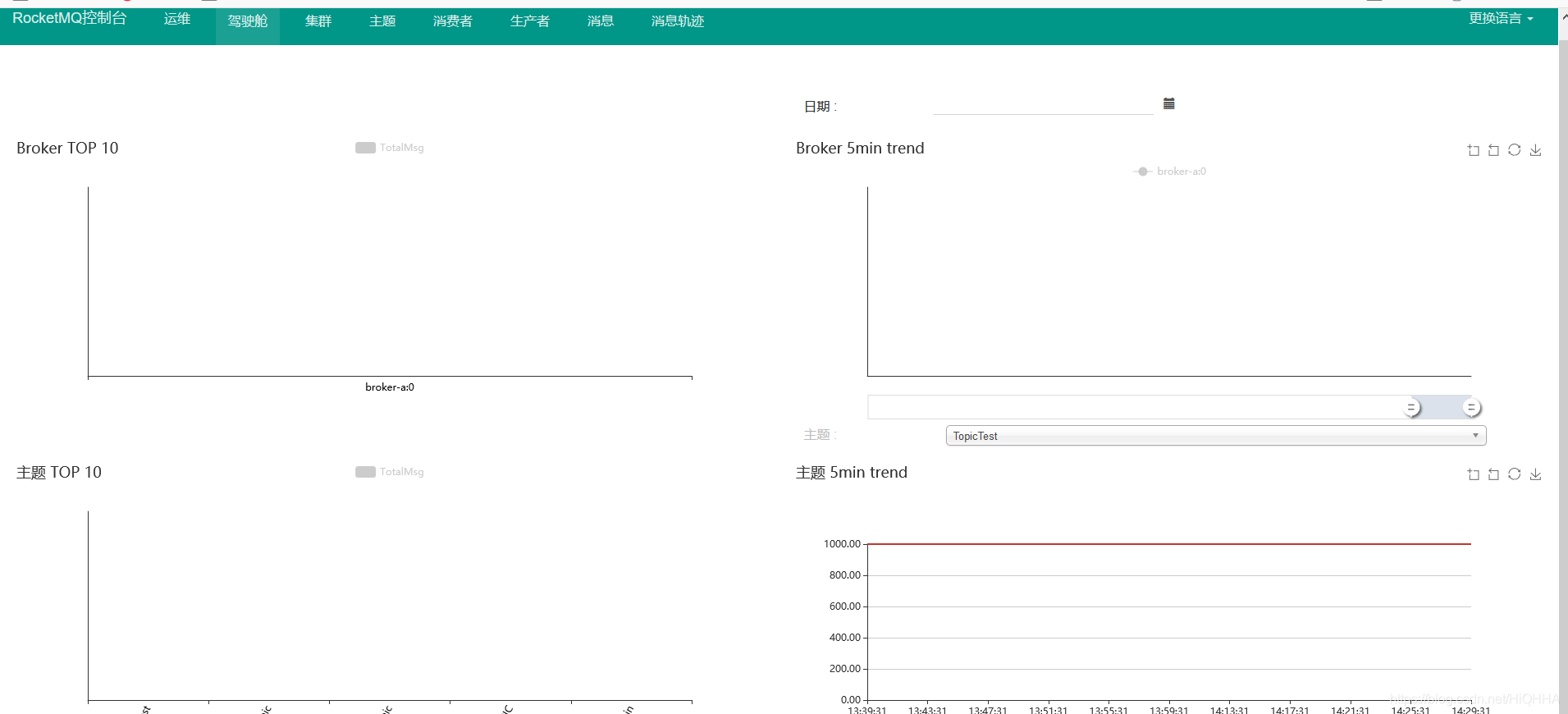
Task: Save 主题 5min trend chart as image
Action: [1536, 474]
